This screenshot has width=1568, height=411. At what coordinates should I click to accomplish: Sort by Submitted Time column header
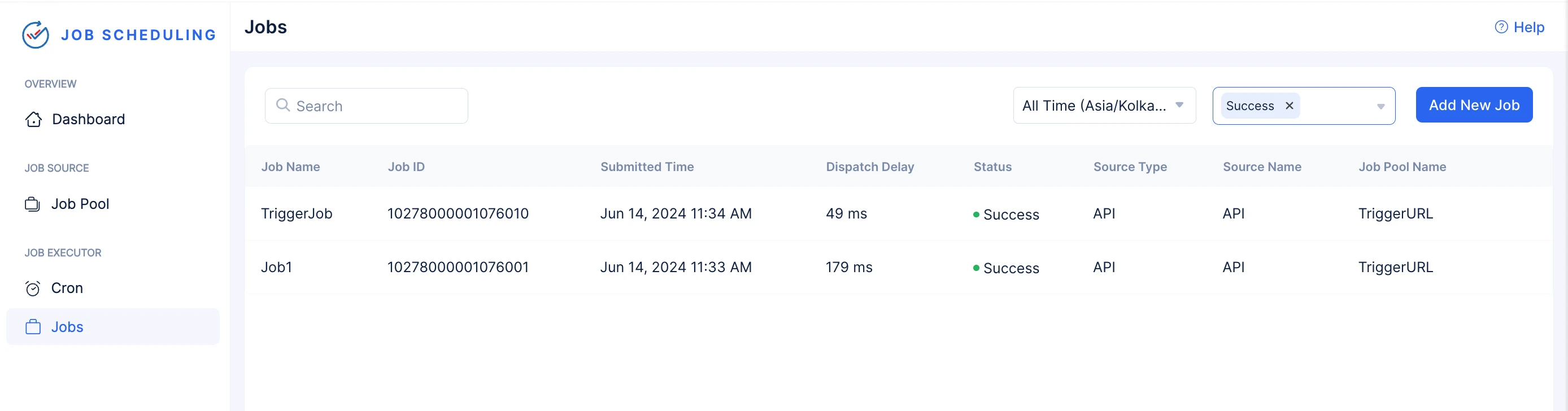pyautogui.click(x=646, y=167)
